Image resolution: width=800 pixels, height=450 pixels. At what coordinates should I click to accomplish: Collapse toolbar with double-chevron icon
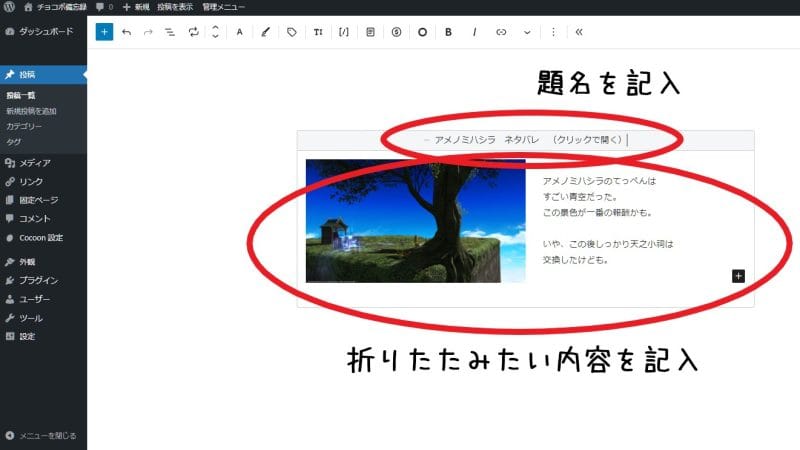(x=579, y=32)
